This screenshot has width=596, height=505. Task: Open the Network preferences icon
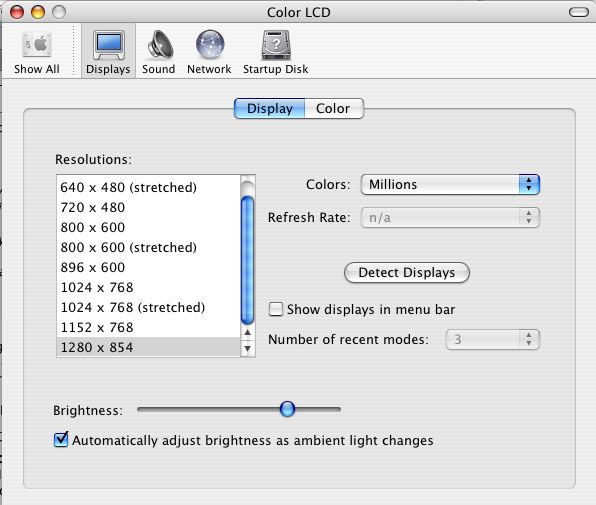tap(209, 53)
